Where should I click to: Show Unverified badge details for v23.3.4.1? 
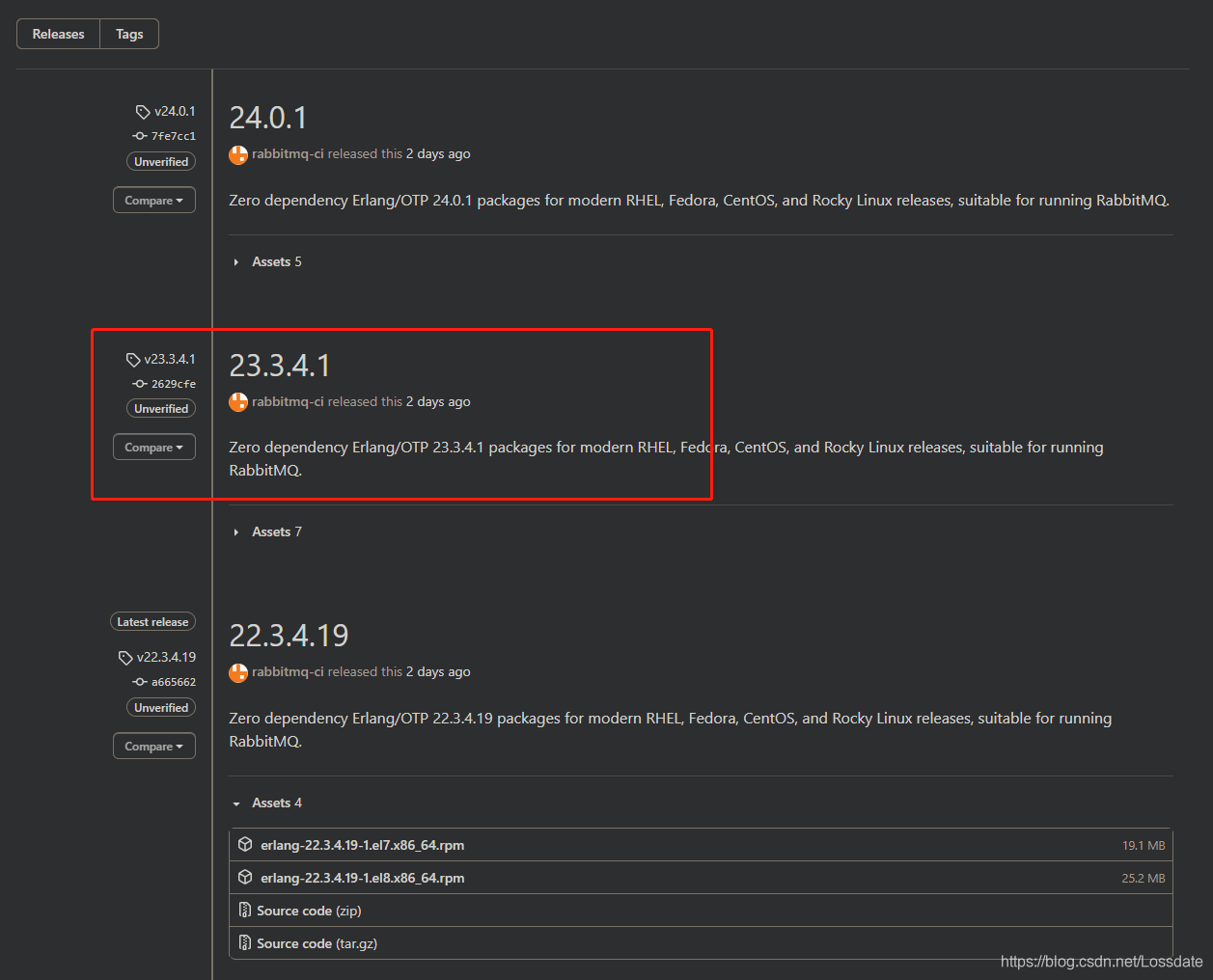coord(161,409)
